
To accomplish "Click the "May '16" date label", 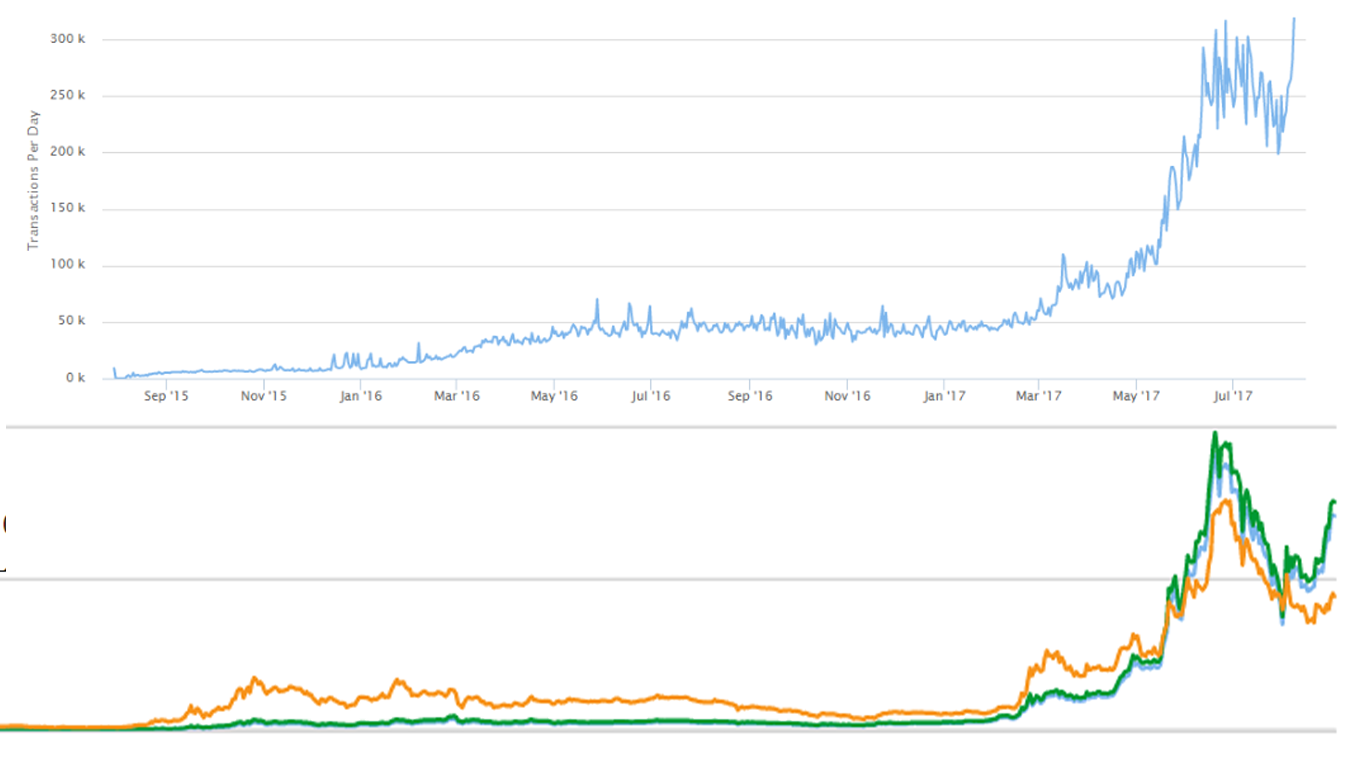I will coord(555,397).
